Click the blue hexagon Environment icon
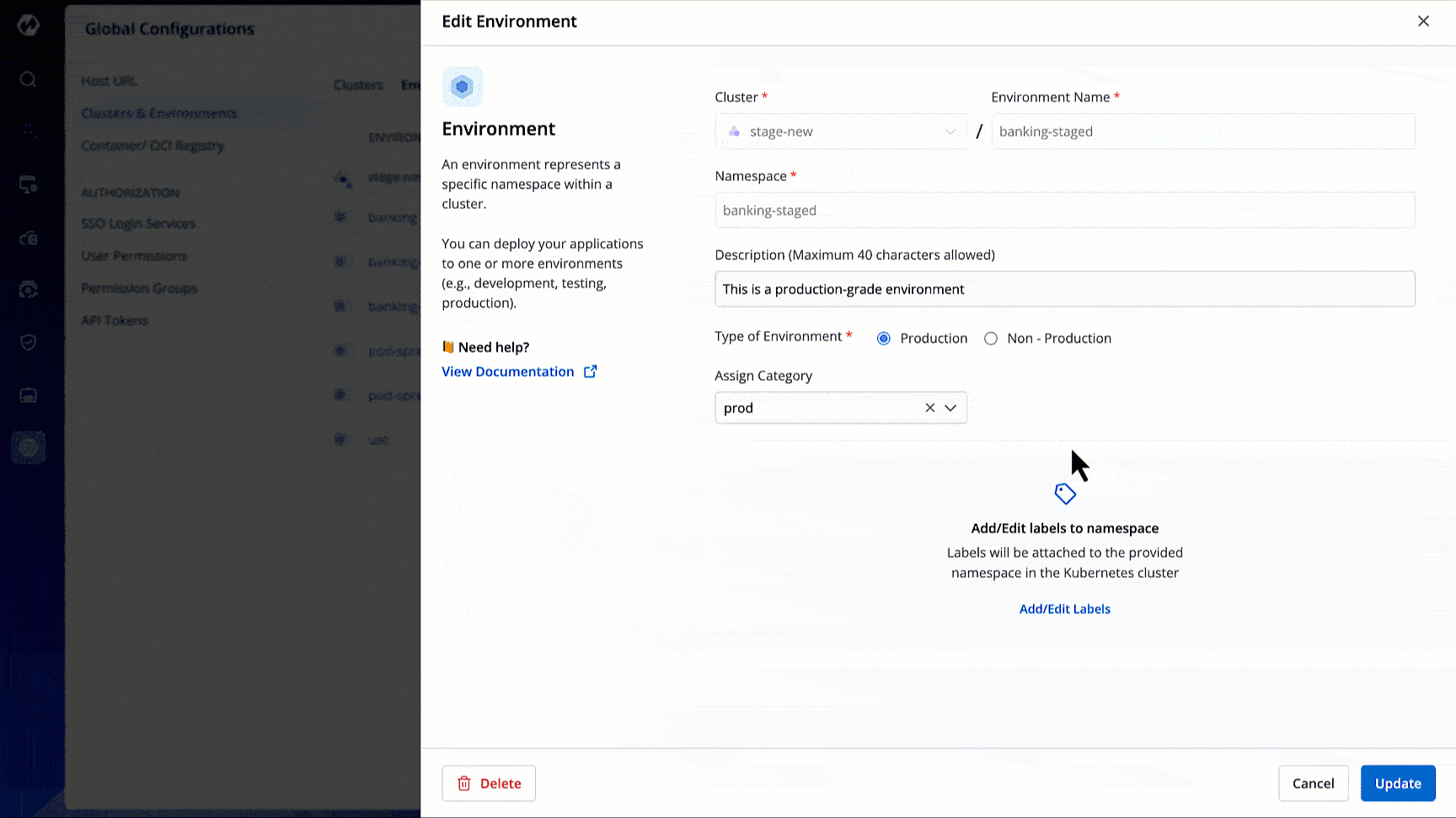 pyautogui.click(x=462, y=87)
